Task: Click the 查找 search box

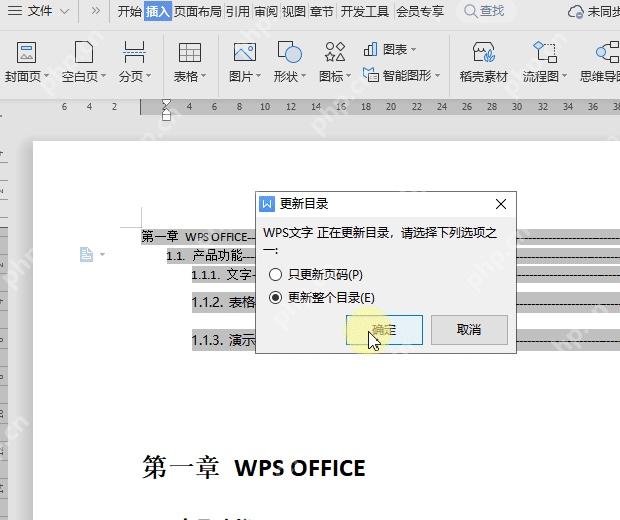Action: coord(484,11)
